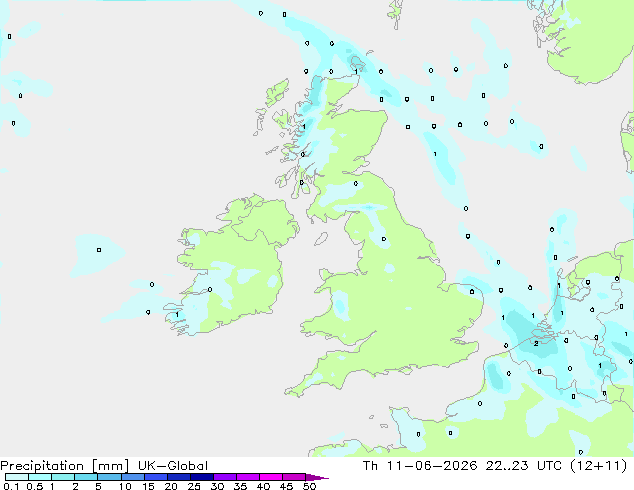Click the '10' legend value label

125,486
